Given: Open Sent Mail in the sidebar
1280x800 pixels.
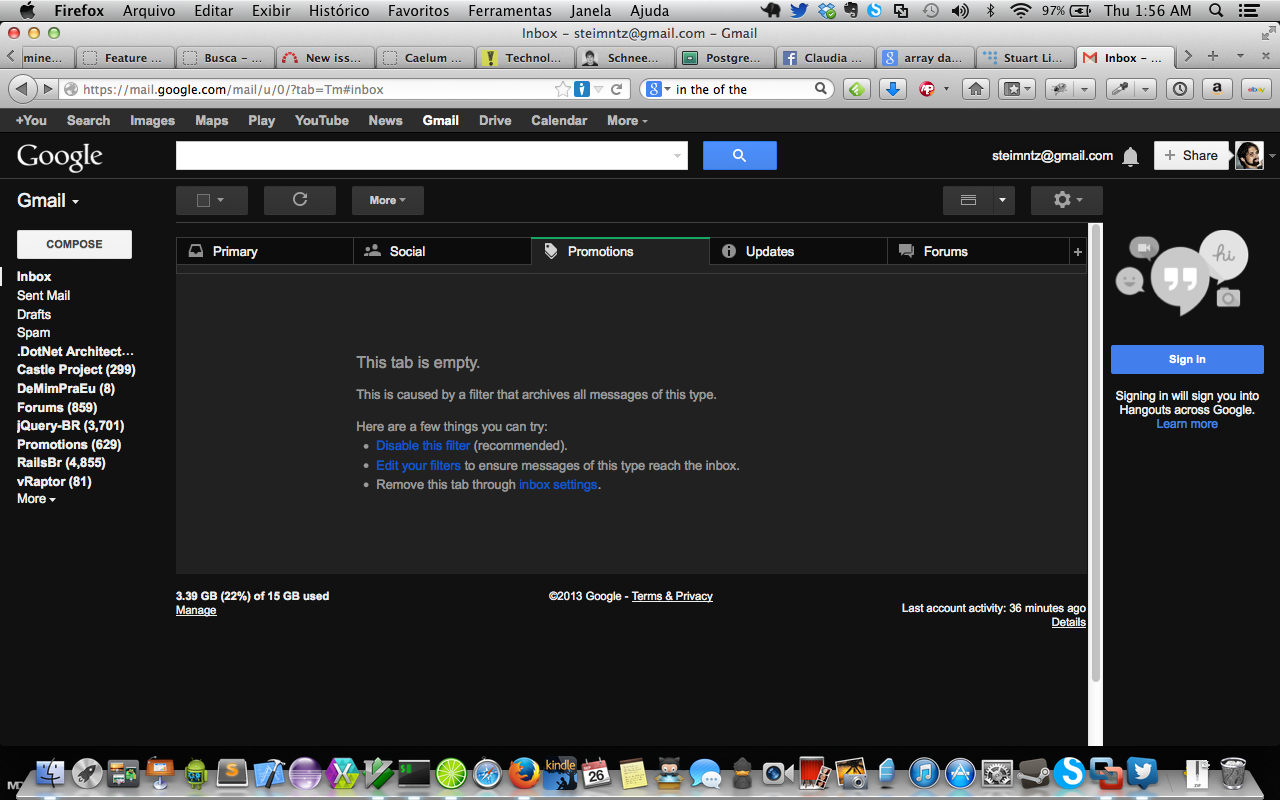Looking at the screenshot, I should pyautogui.click(x=43, y=296).
